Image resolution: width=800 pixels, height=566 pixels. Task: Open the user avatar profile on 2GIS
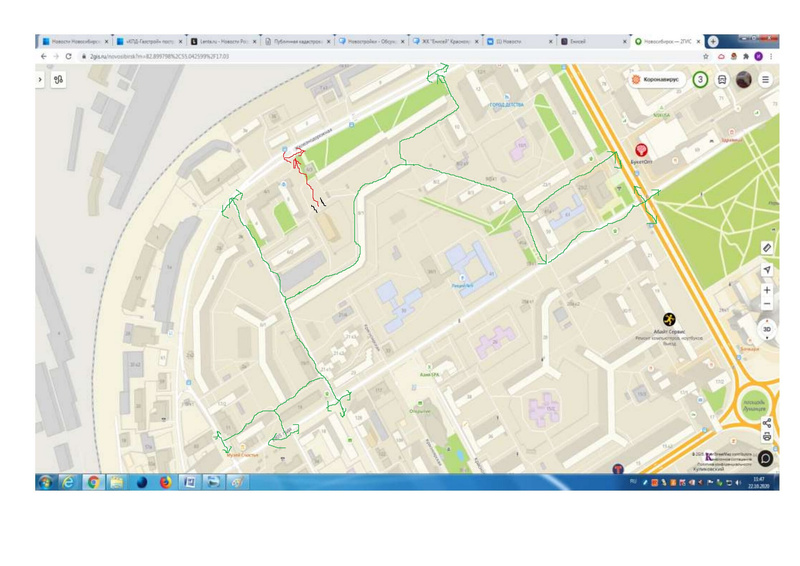click(744, 80)
